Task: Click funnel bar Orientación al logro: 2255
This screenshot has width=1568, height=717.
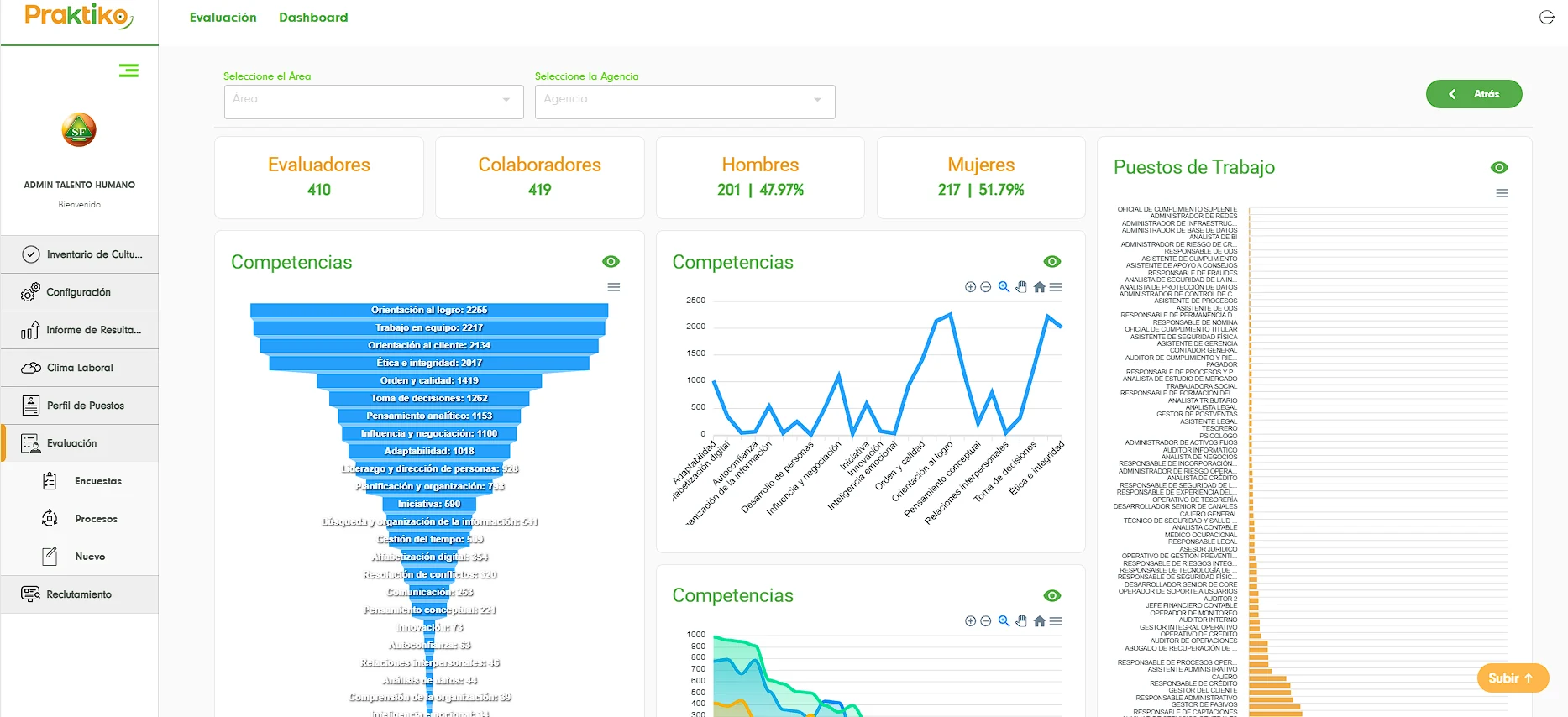Action: [x=429, y=311]
